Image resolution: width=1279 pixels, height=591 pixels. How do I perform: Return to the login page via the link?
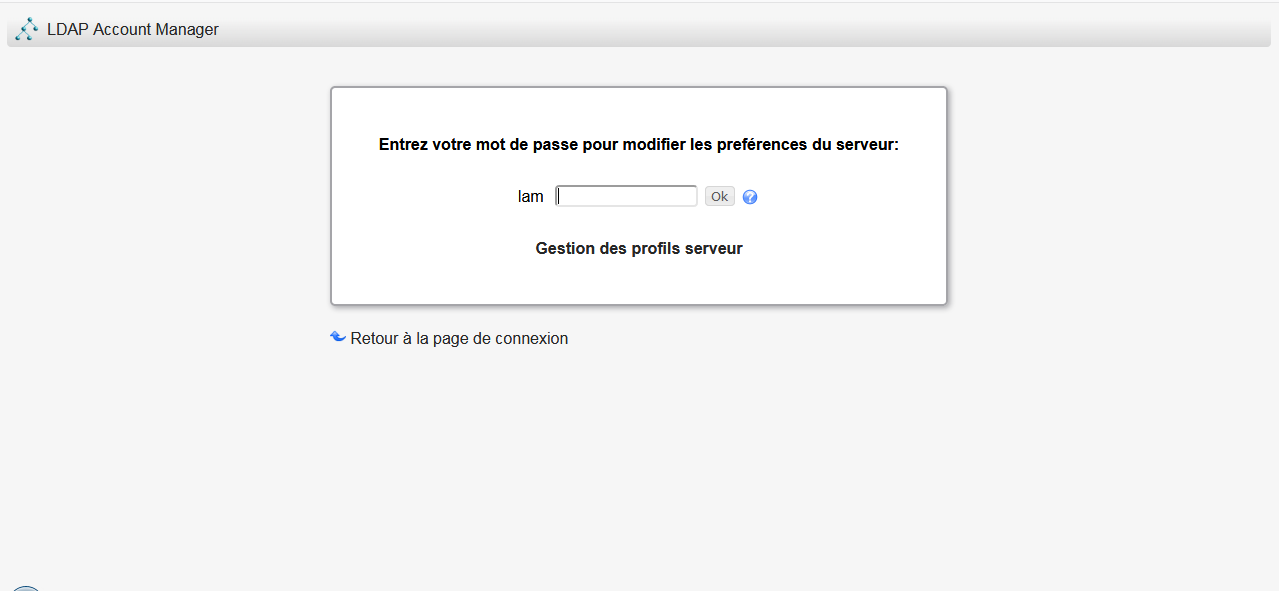click(459, 338)
